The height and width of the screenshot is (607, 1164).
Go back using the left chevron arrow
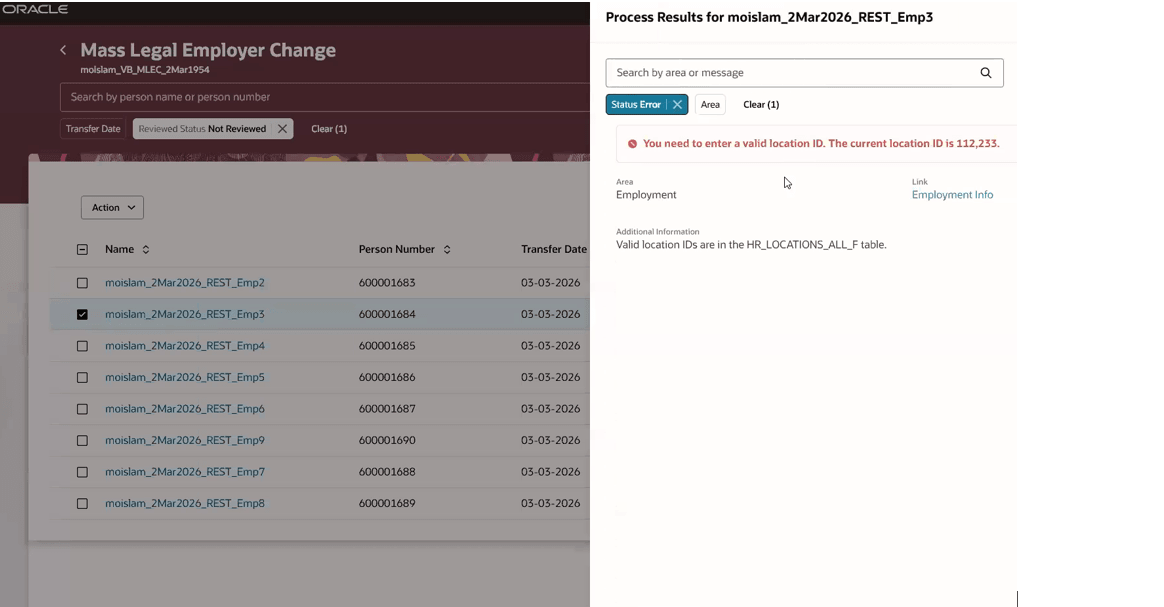(x=63, y=50)
